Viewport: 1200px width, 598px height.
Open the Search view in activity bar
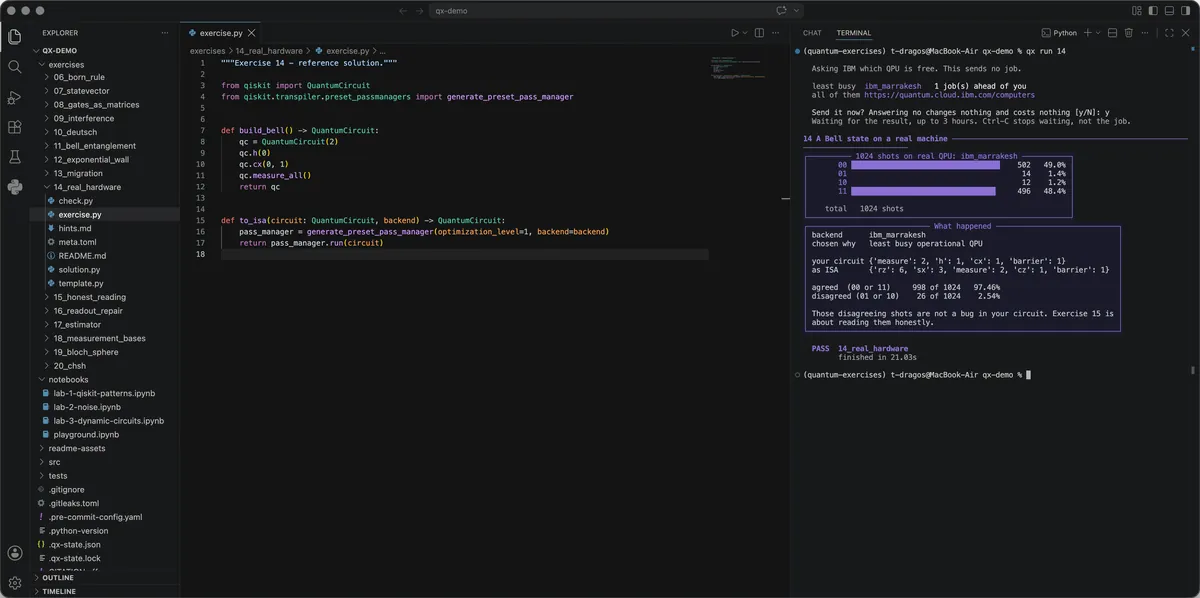(15, 67)
